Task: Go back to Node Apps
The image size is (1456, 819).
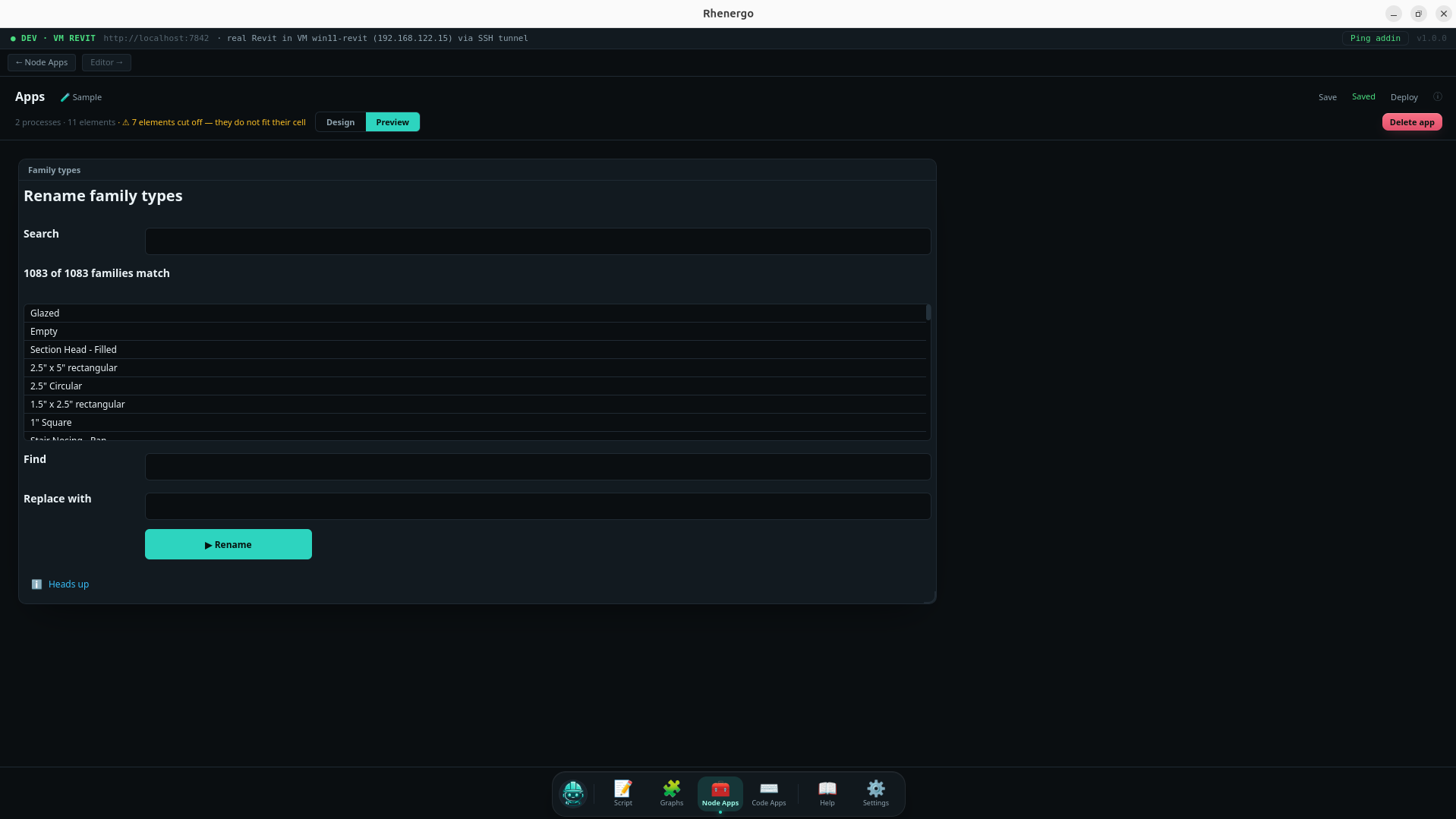Action: pos(42,62)
